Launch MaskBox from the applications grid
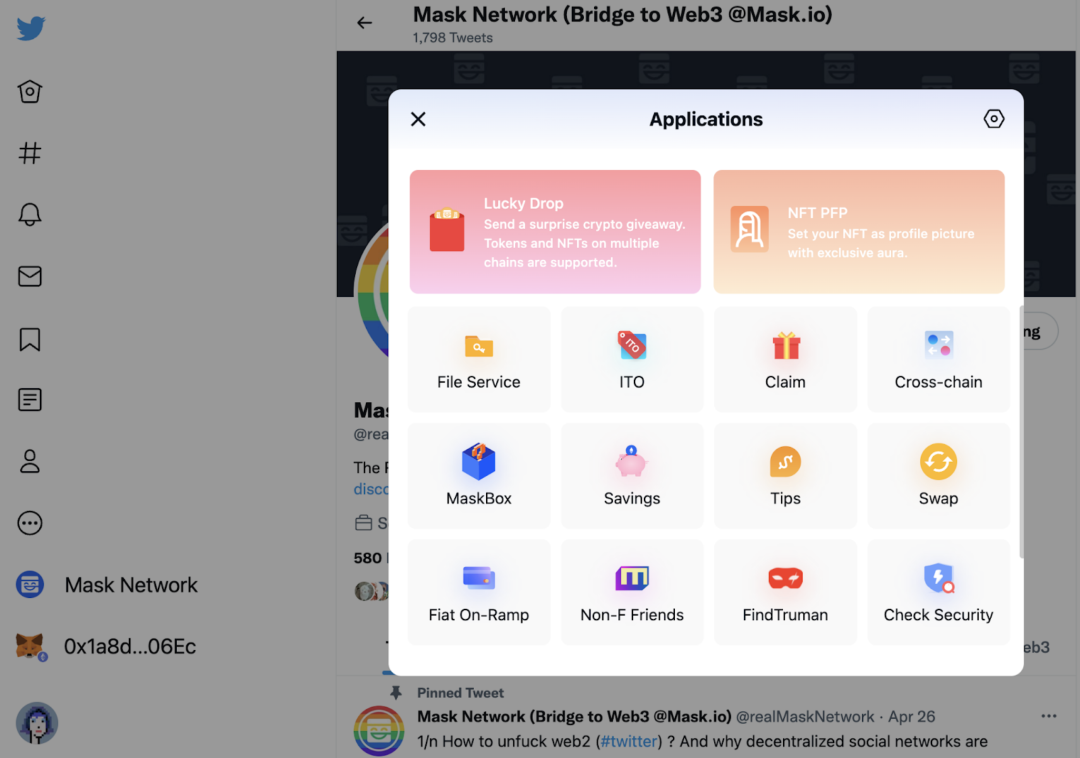1080x758 pixels. pos(479,476)
